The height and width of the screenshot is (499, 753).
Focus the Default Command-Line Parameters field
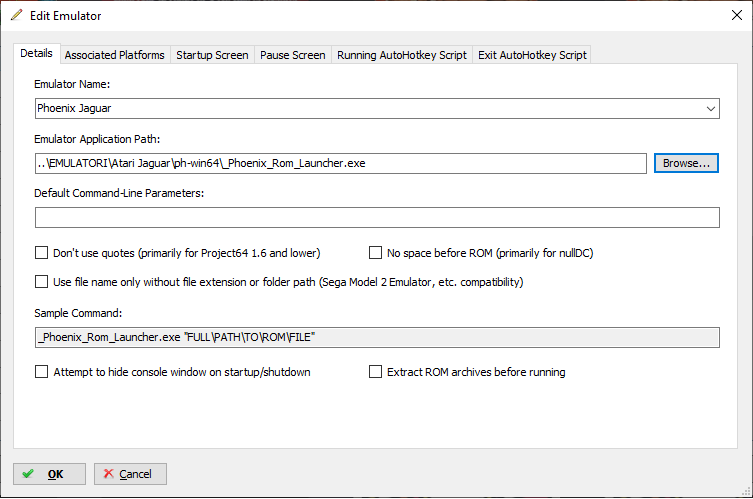click(x=377, y=218)
